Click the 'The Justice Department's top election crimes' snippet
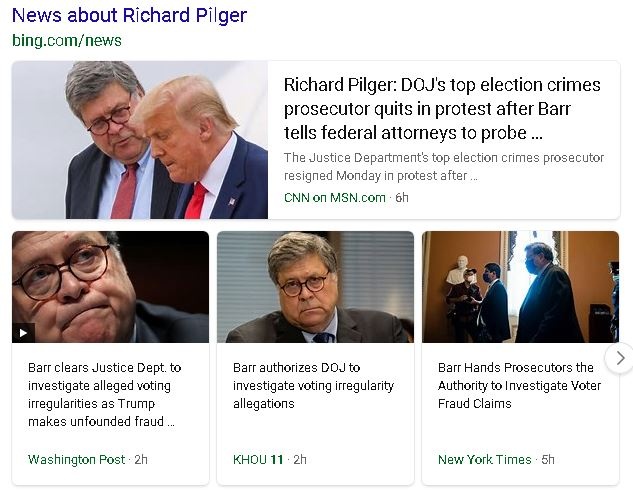 (x=444, y=167)
